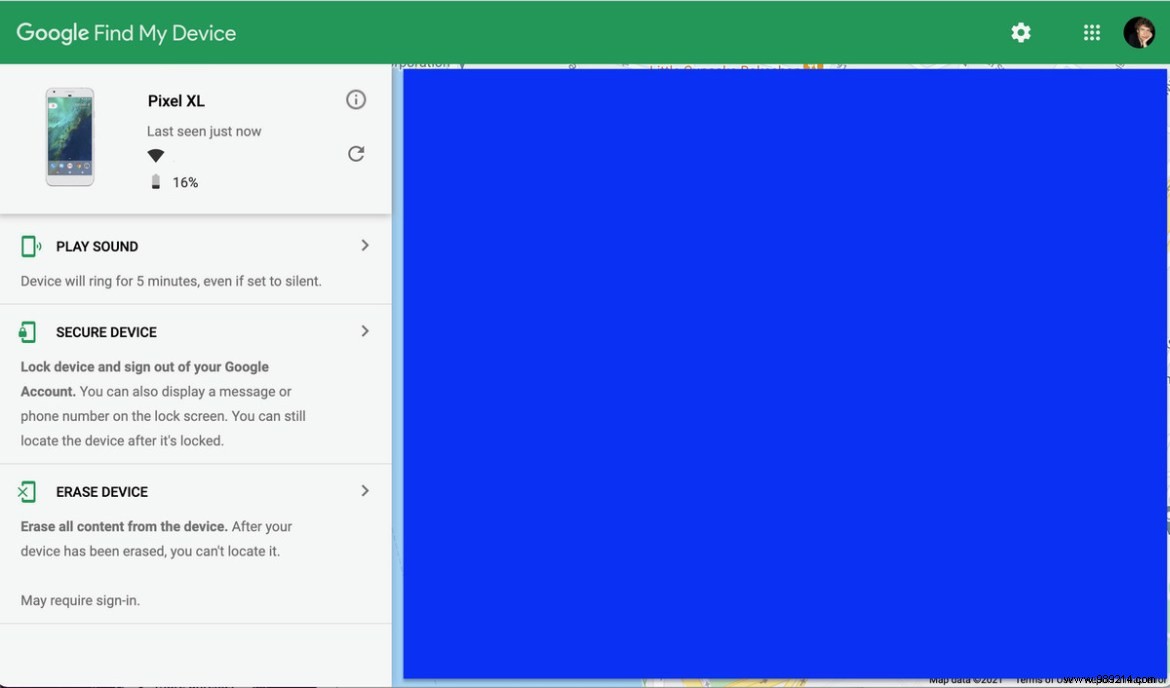This screenshot has width=1170, height=688.
Task: Select the Play Sound icon
Action: point(29,245)
